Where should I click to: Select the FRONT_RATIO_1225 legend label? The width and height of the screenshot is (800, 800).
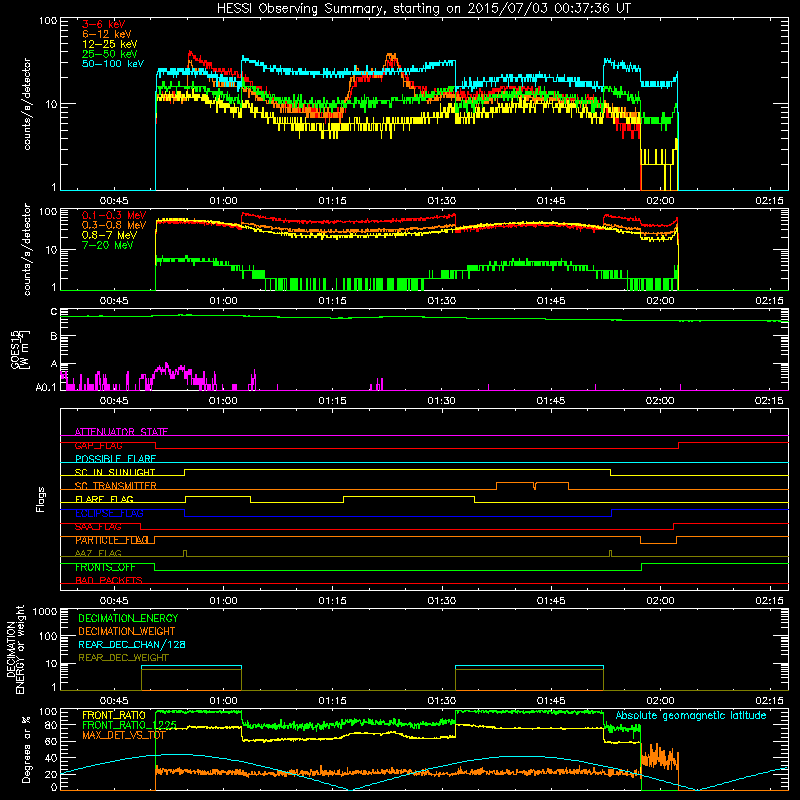[x=130, y=725]
